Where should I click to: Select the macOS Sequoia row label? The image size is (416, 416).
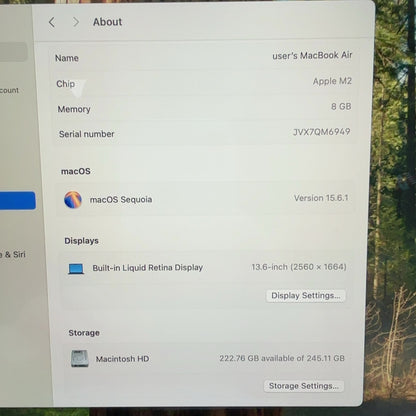click(x=121, y=200)
